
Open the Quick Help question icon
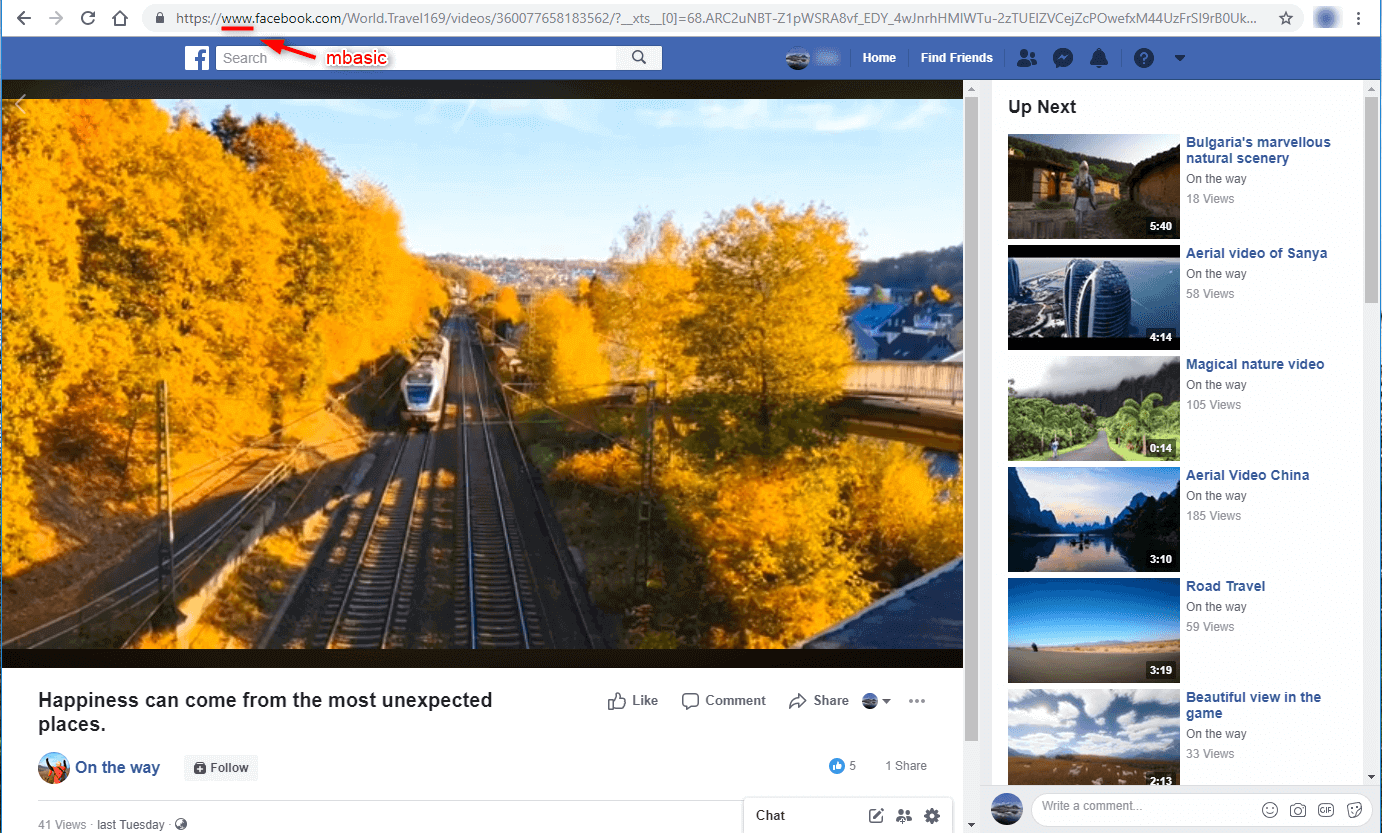(1144, 58)
